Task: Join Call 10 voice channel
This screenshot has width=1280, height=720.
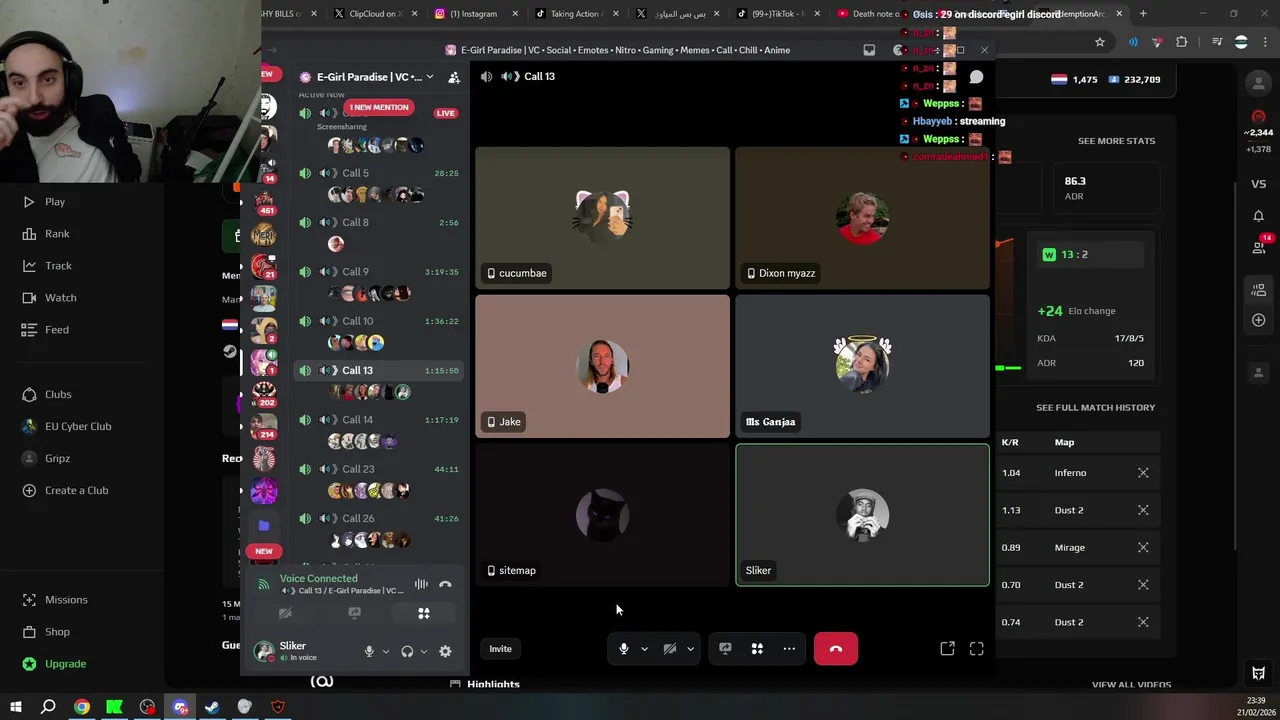Action: (377, 321)
